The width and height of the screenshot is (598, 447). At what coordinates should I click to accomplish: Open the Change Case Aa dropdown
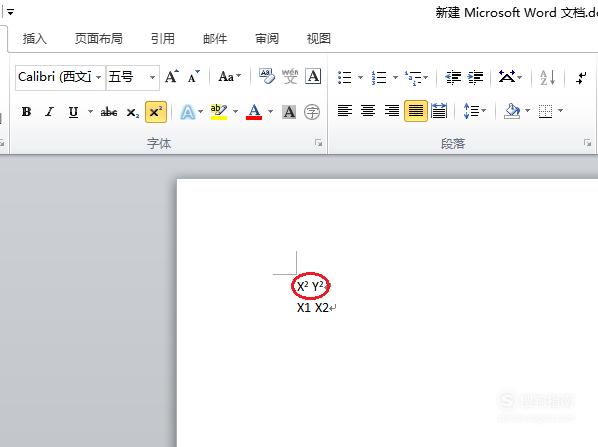click(x=230, y=77)
